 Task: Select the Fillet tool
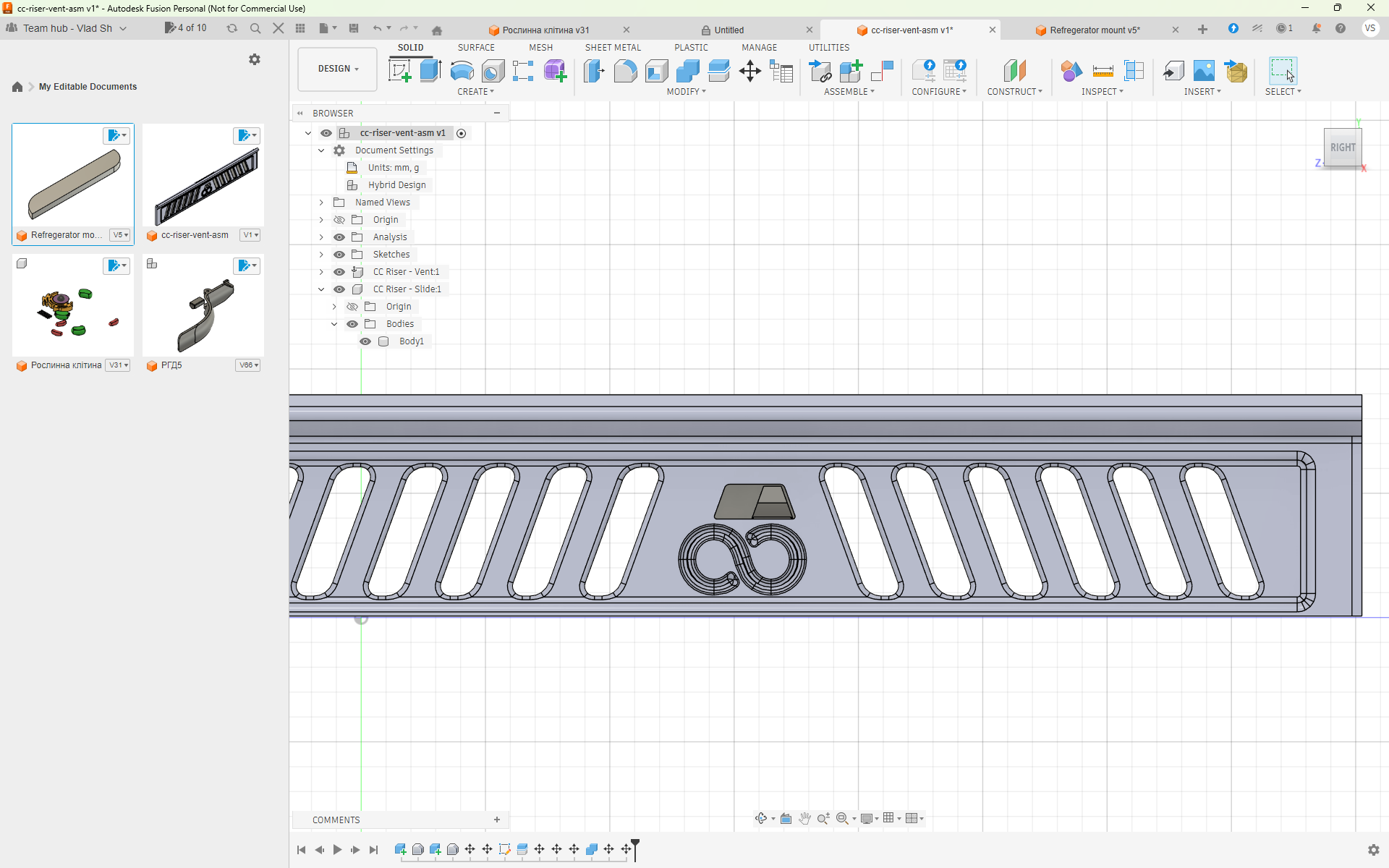(x=625, y=71)
